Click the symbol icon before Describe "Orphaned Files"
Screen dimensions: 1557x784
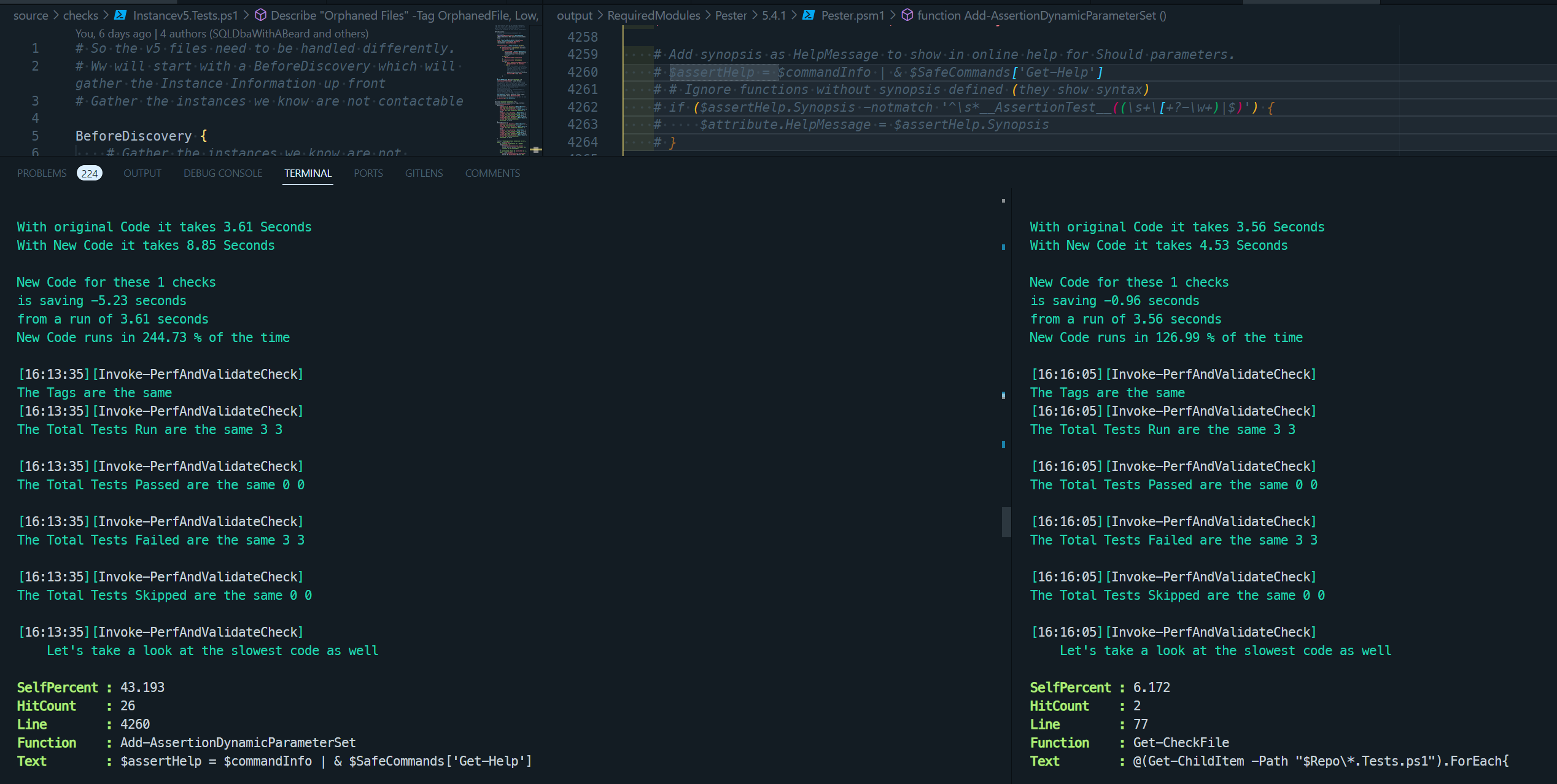click(x=260, y=15)
